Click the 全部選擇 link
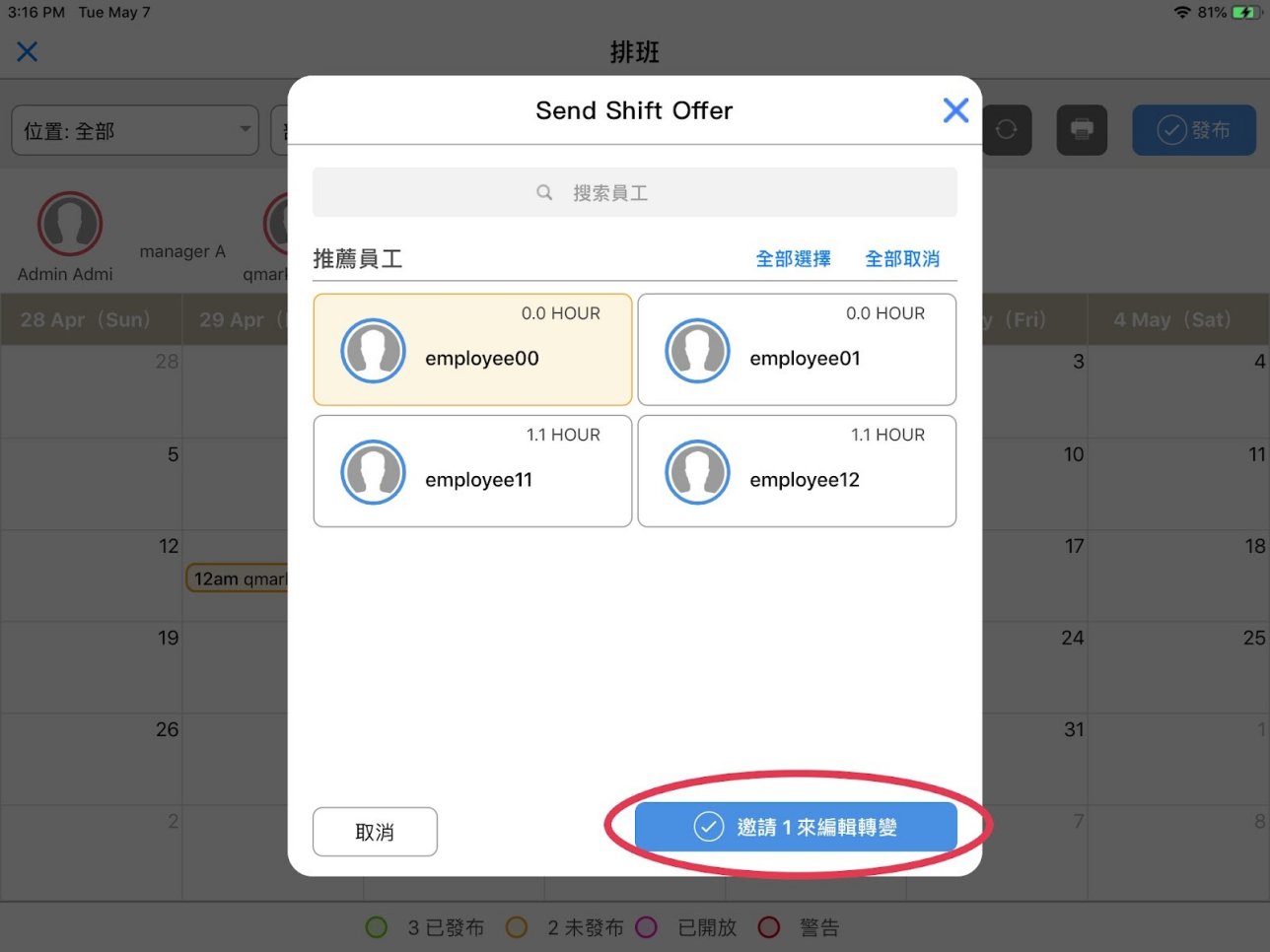Screen dimensions: 1270x952 tap(793, 259)
